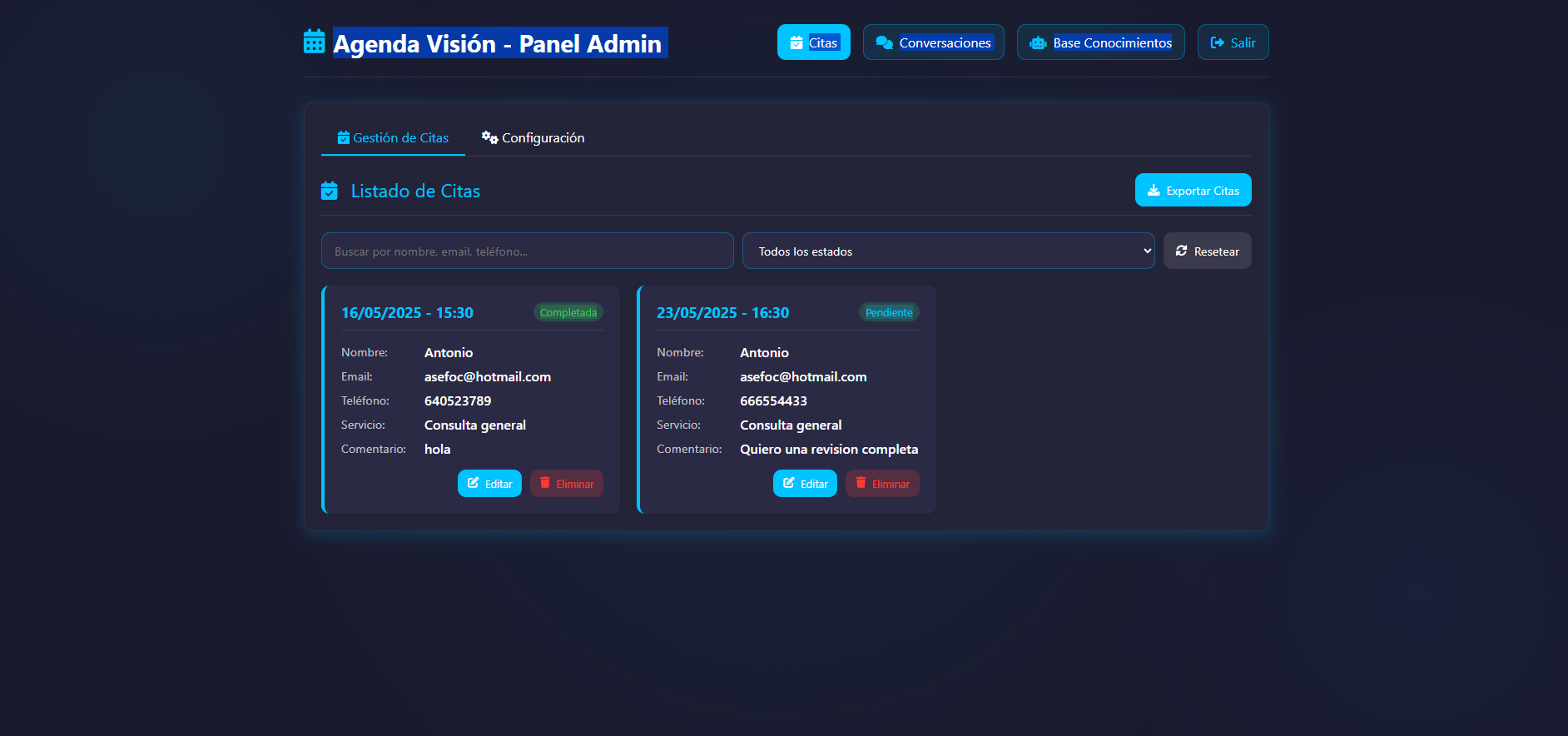
Task: Click the robot icon in Base Conocimientos
Action: coord(1038,42)
